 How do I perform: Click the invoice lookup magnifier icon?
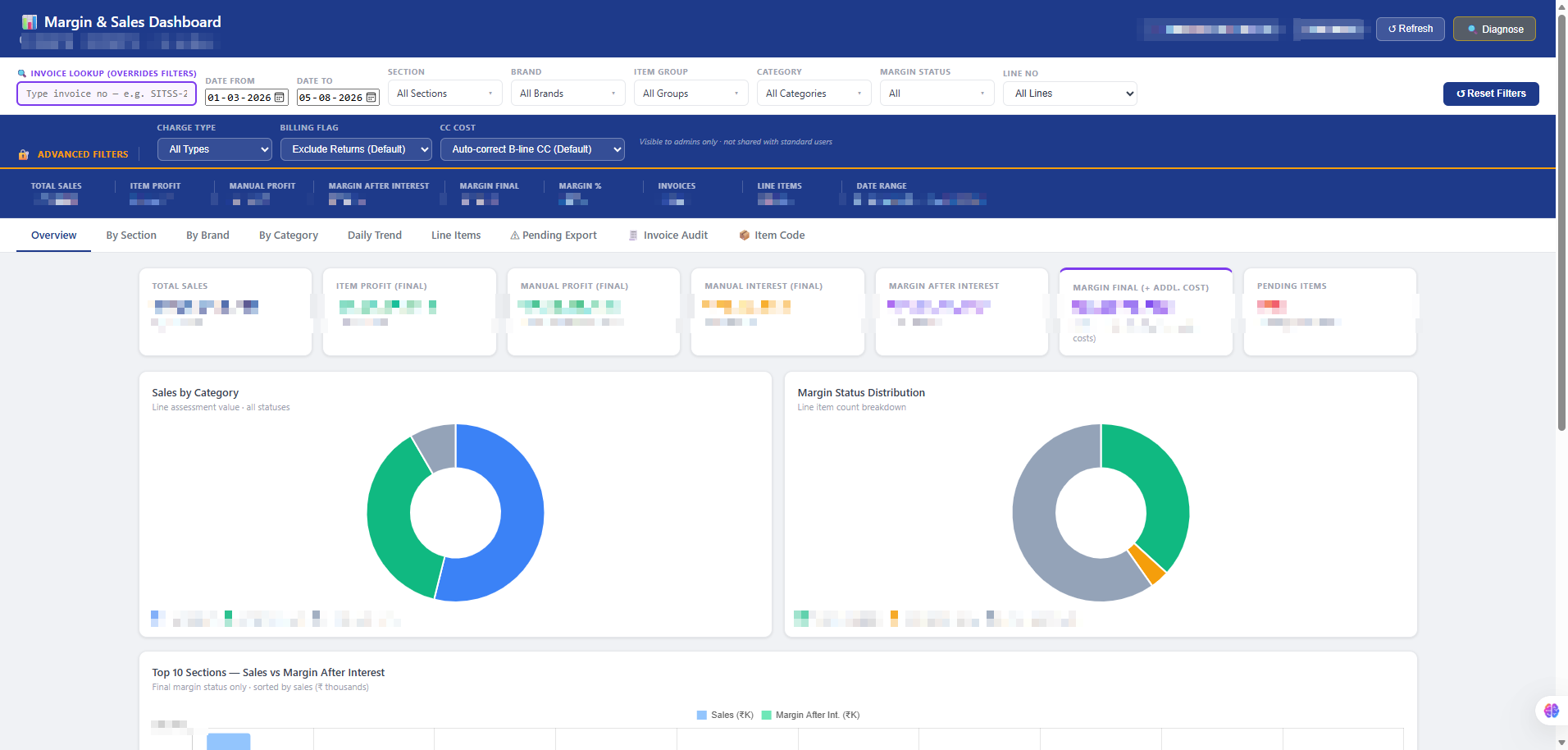(x=22, y=74)
